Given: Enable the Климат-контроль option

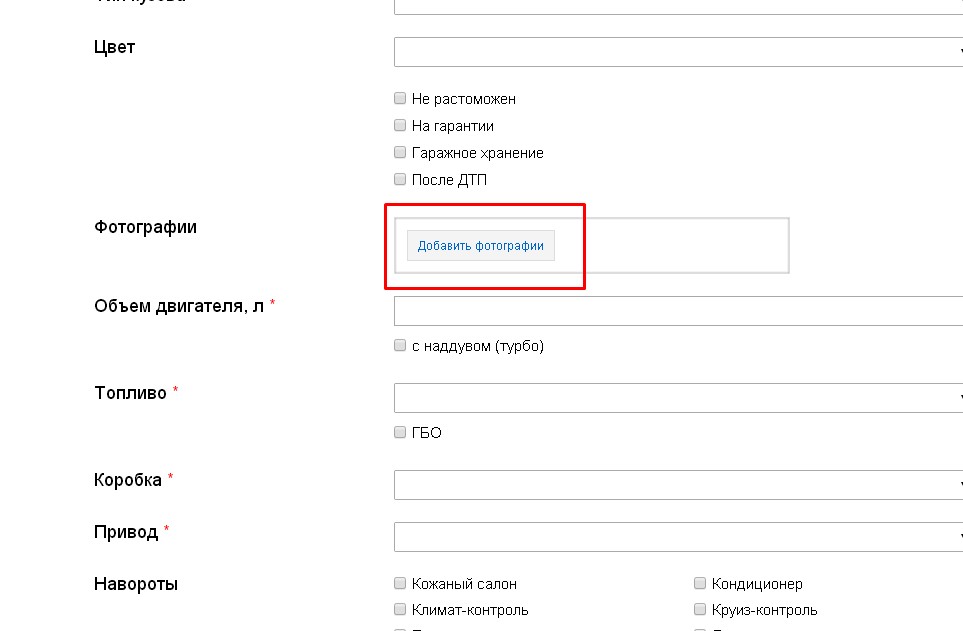Looking at the screenshot, I should 400,610.
